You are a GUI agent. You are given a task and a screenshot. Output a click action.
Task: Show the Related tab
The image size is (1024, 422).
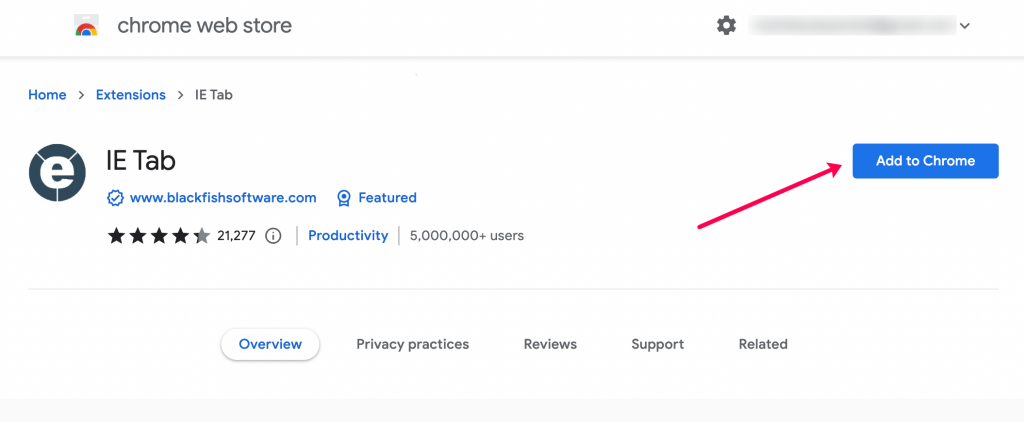[763, 344]
